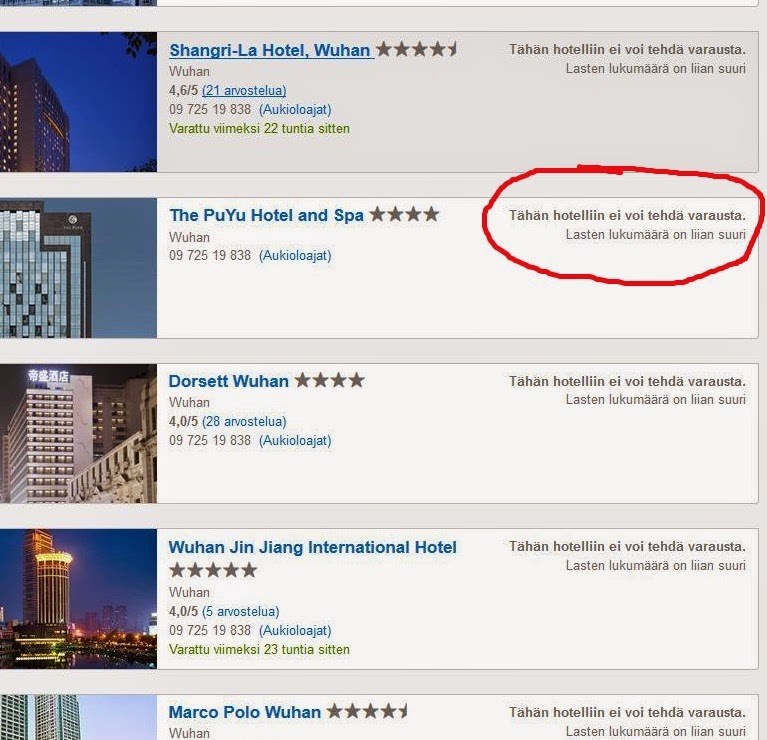Click Jin Jiang's 'Lasten lukumäärä on liian suuri' message
The width and height of the screenshot is (767, 740).
click(655, 565)
